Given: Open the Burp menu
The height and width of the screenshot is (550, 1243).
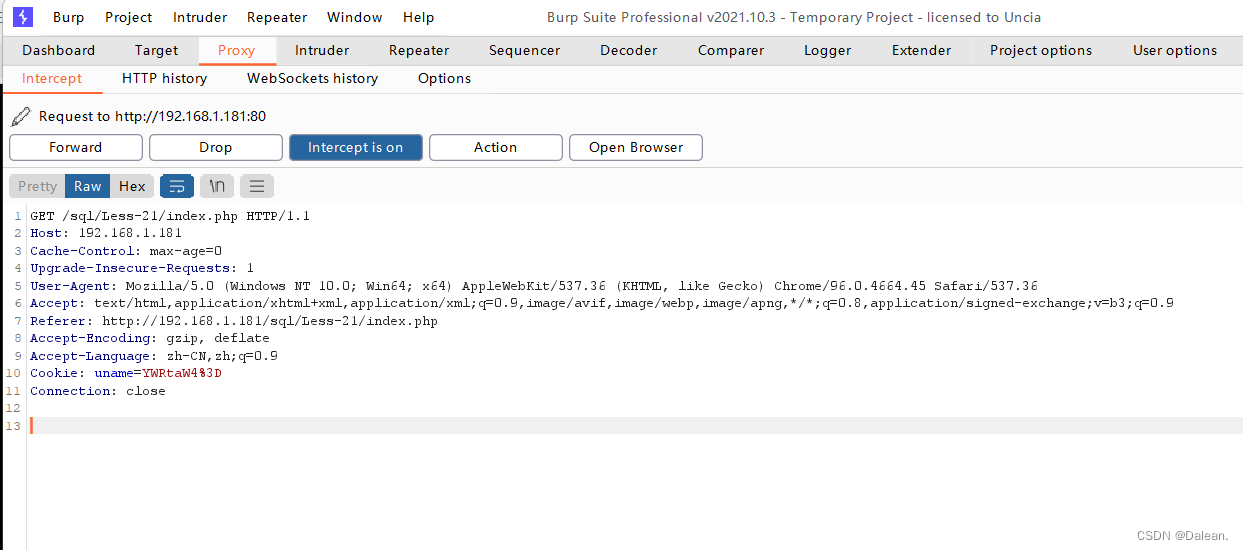Looking at the screenshot, I should click(x=69, y=17).
